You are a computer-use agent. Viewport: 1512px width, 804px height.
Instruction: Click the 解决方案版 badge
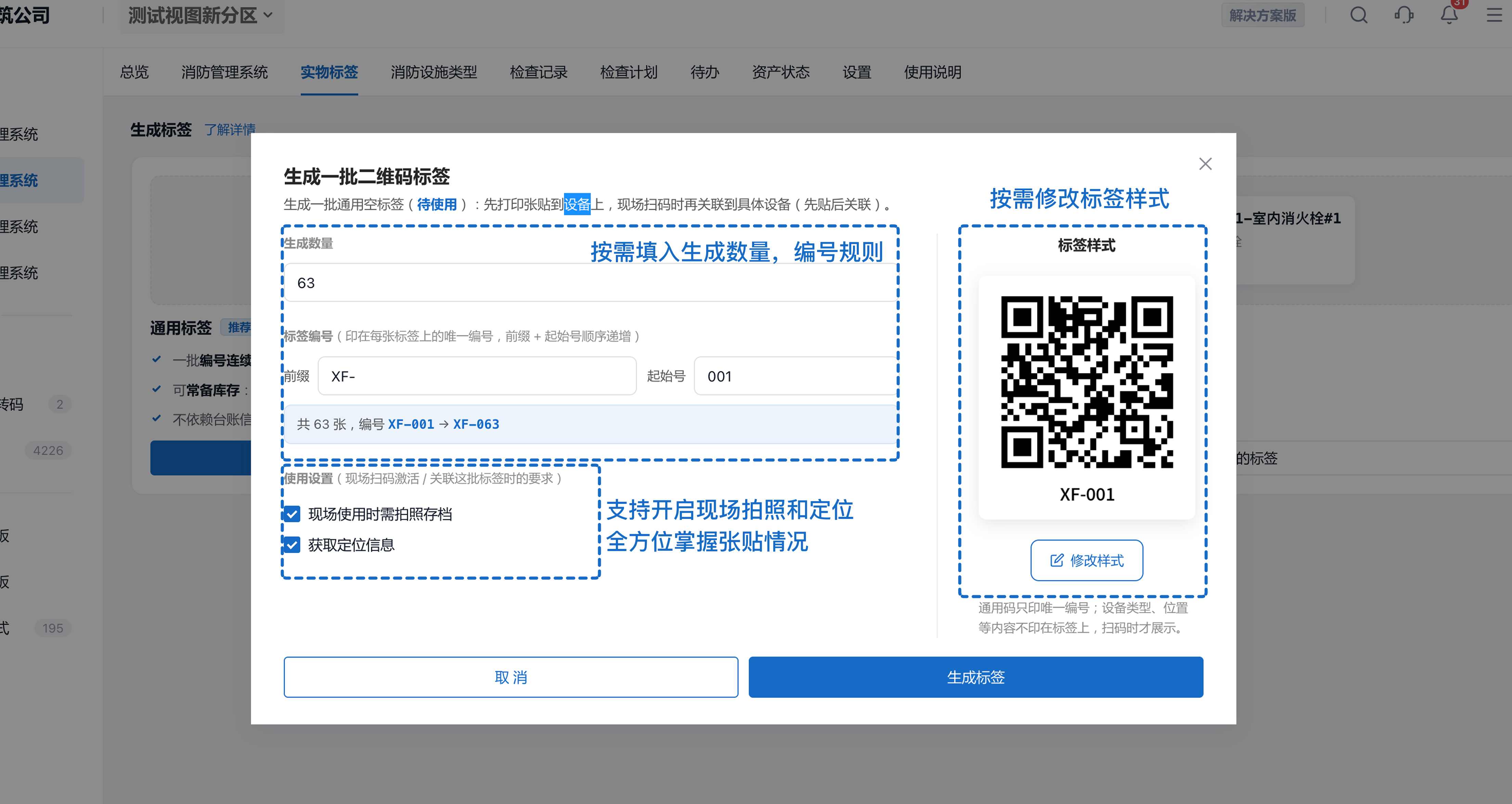[x=1263, y=15]
